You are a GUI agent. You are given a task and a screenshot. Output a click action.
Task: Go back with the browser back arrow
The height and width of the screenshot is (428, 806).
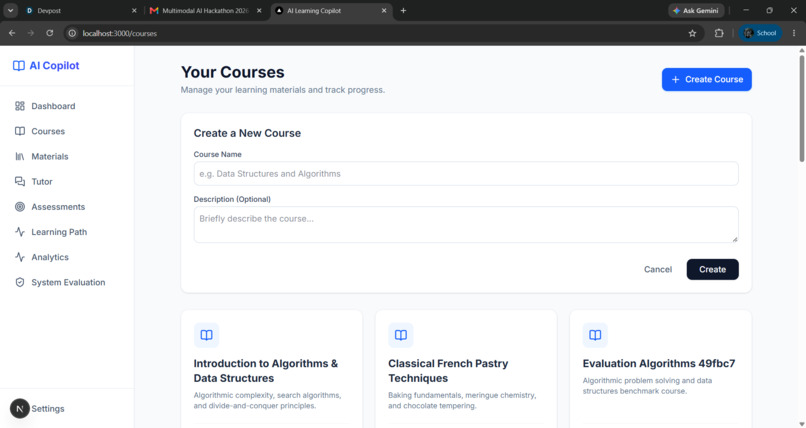[x=12, y=33]
